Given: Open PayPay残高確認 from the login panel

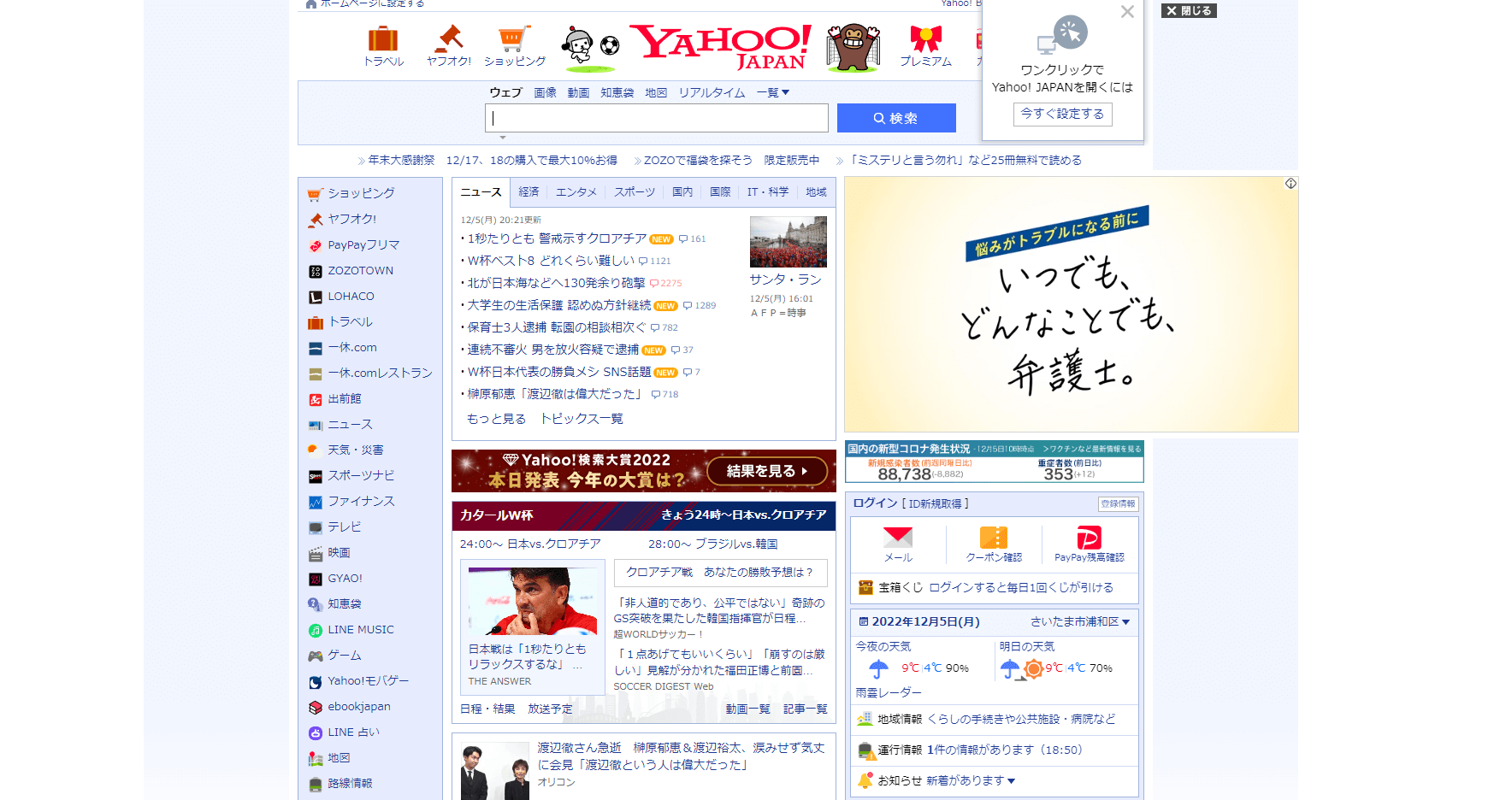Looking at the screenshot, I should pyautogui.click(x=1088, y=544).
